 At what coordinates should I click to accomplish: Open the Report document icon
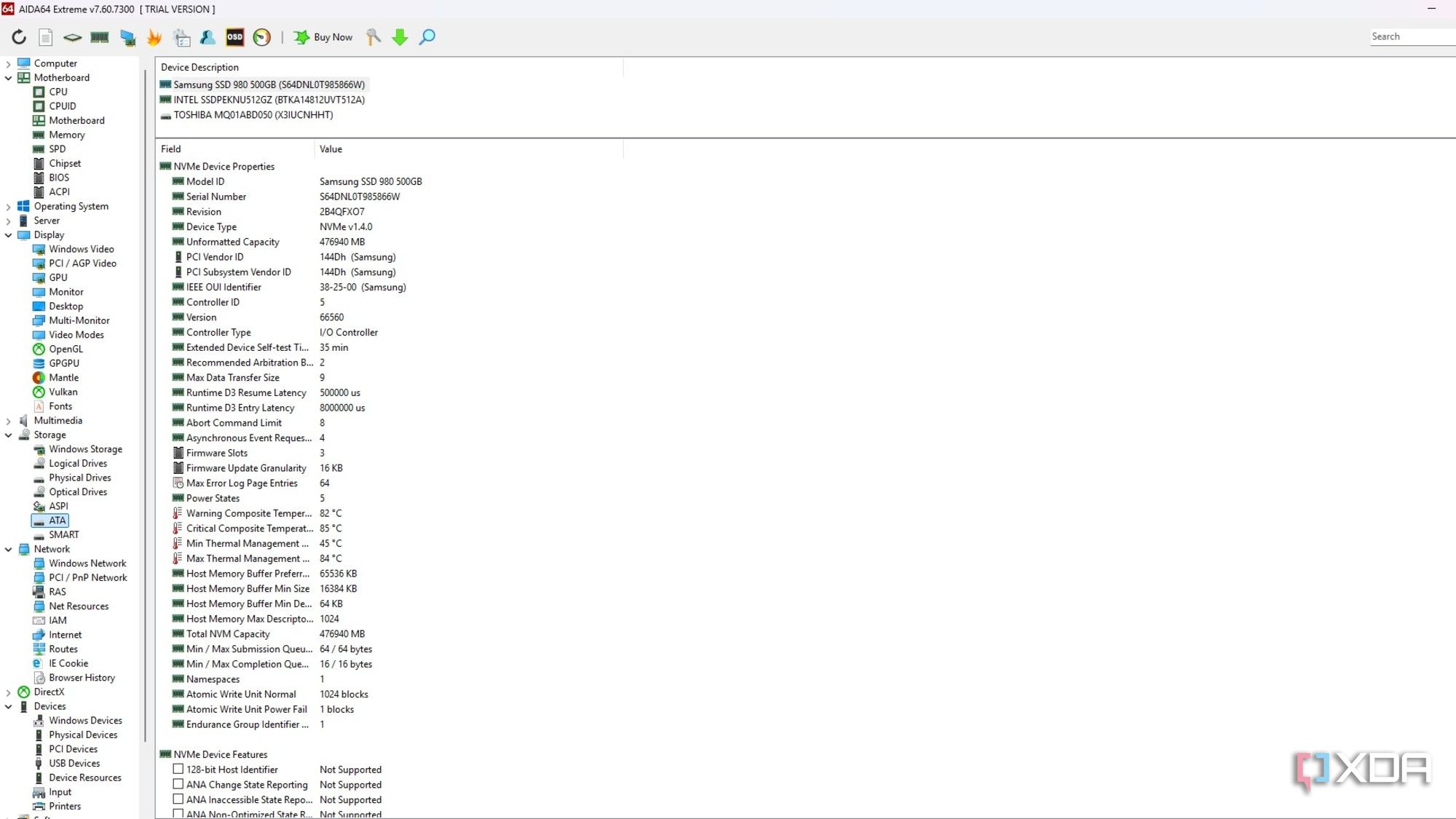[45, 37]
